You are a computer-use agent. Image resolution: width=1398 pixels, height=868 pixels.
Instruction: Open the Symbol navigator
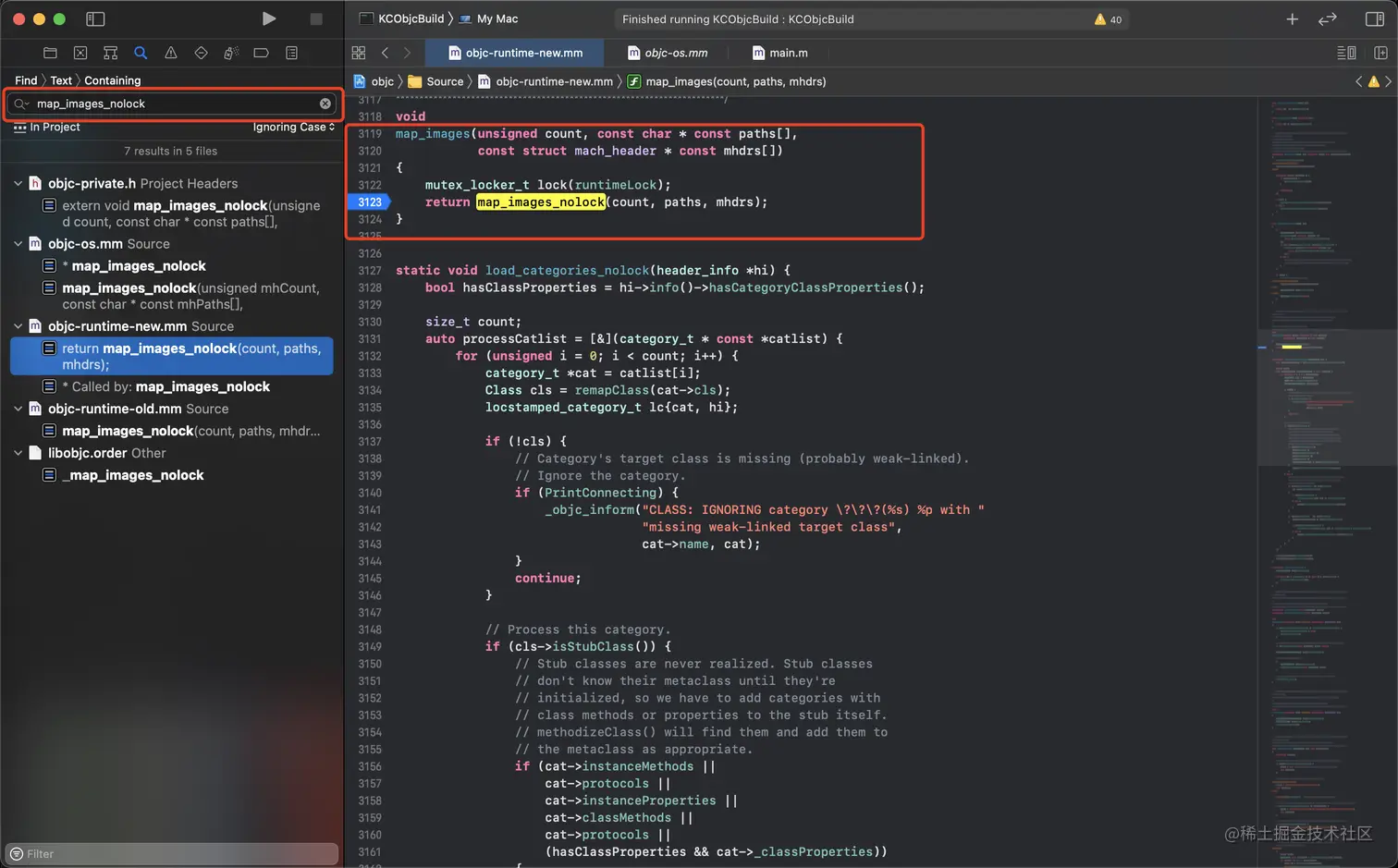click(x=110, y=53)
